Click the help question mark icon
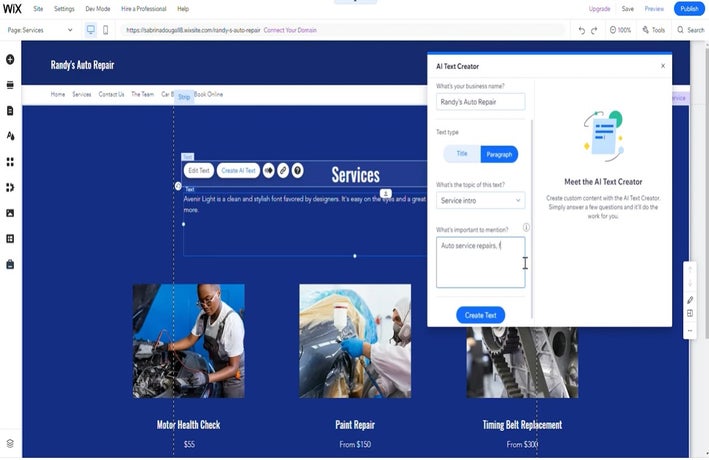The width and height of the screenshot is (709, 460). click(x=298, y=171)
